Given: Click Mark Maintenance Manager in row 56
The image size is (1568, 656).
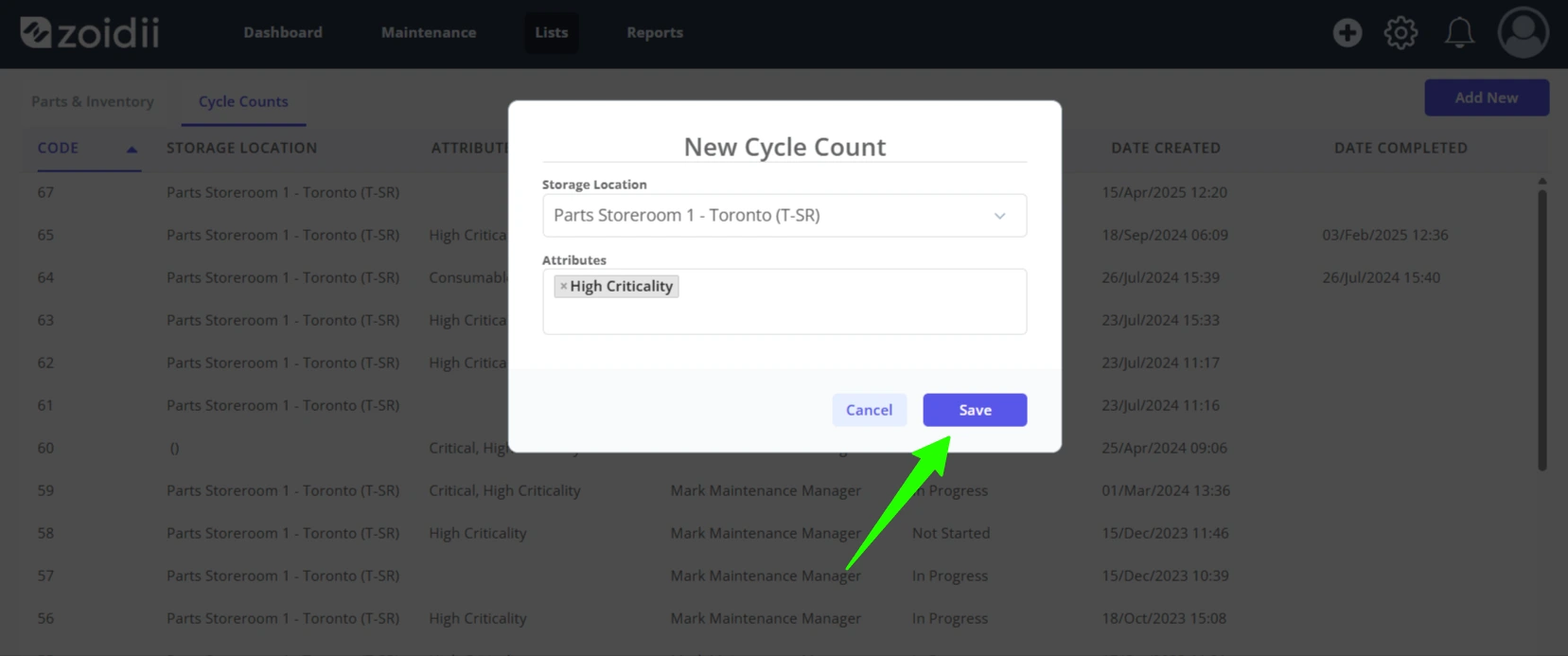Looking at the screenshot, I should pos(766,618).
